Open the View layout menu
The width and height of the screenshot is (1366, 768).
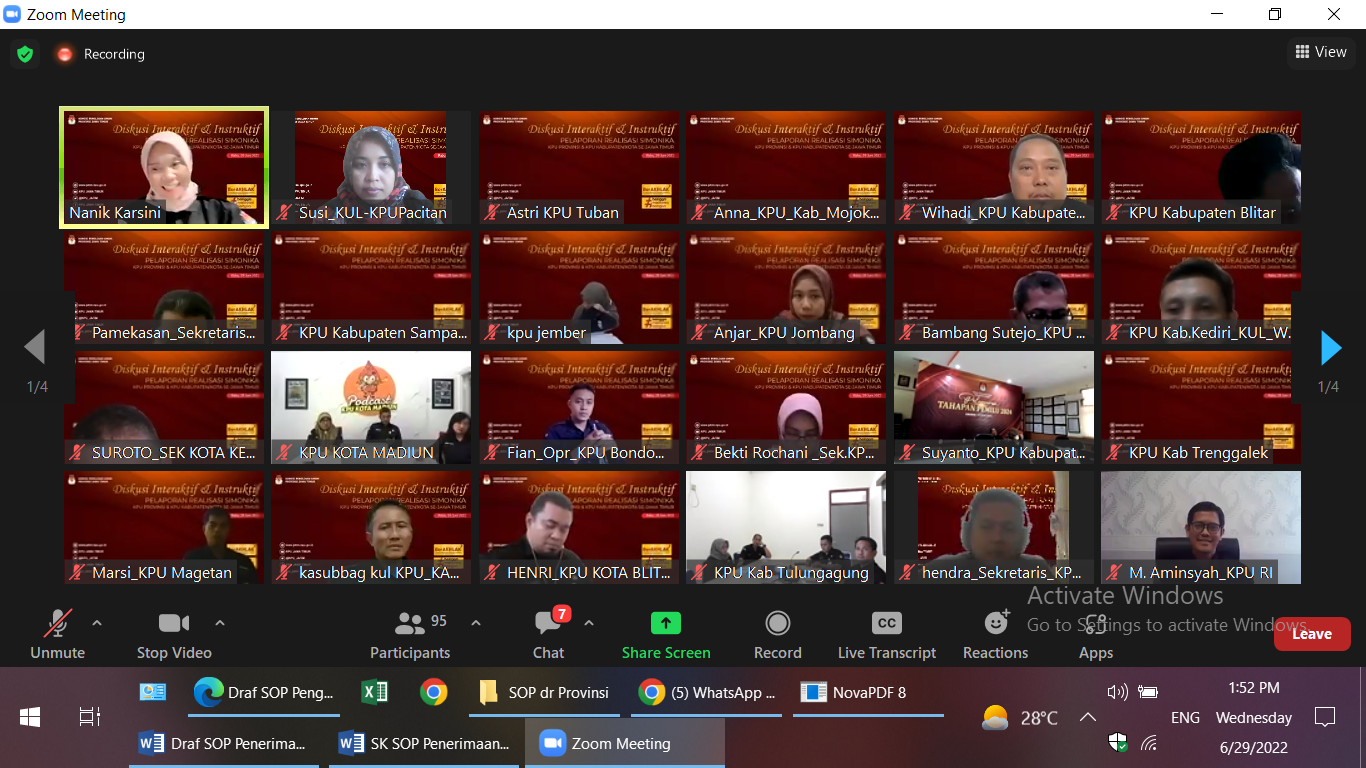pyautogui.click(x=1320, y=52)
